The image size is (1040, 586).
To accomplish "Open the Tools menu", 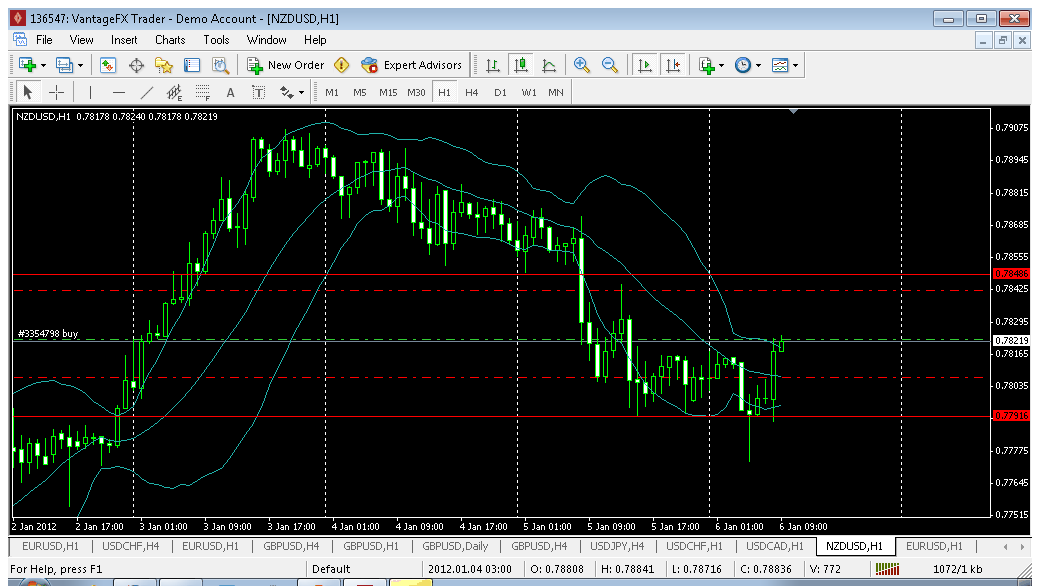I will tap(216, 40).
